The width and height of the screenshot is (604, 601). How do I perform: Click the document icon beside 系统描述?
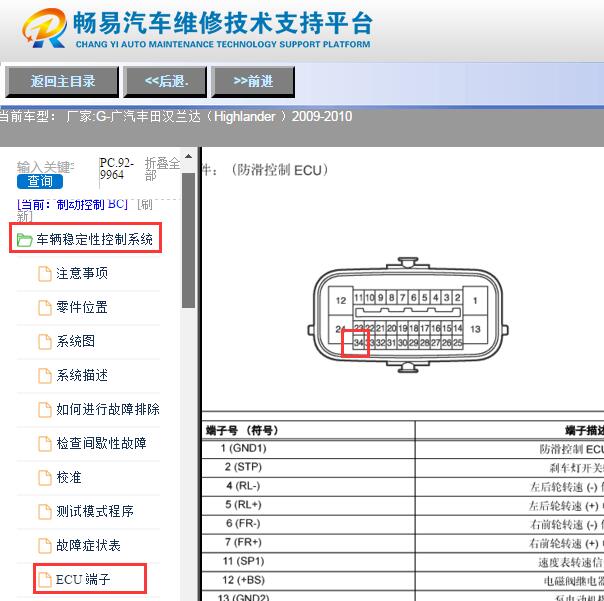coord(45,376)
